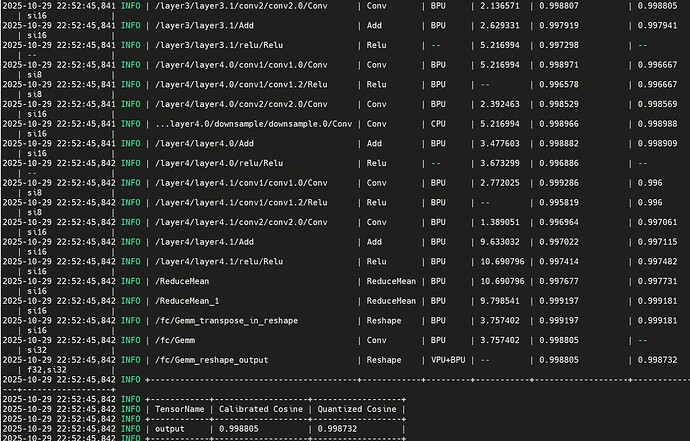Click the cosine value 0.997482
Viewport: 690px width, 441px height.
point(657,261)
